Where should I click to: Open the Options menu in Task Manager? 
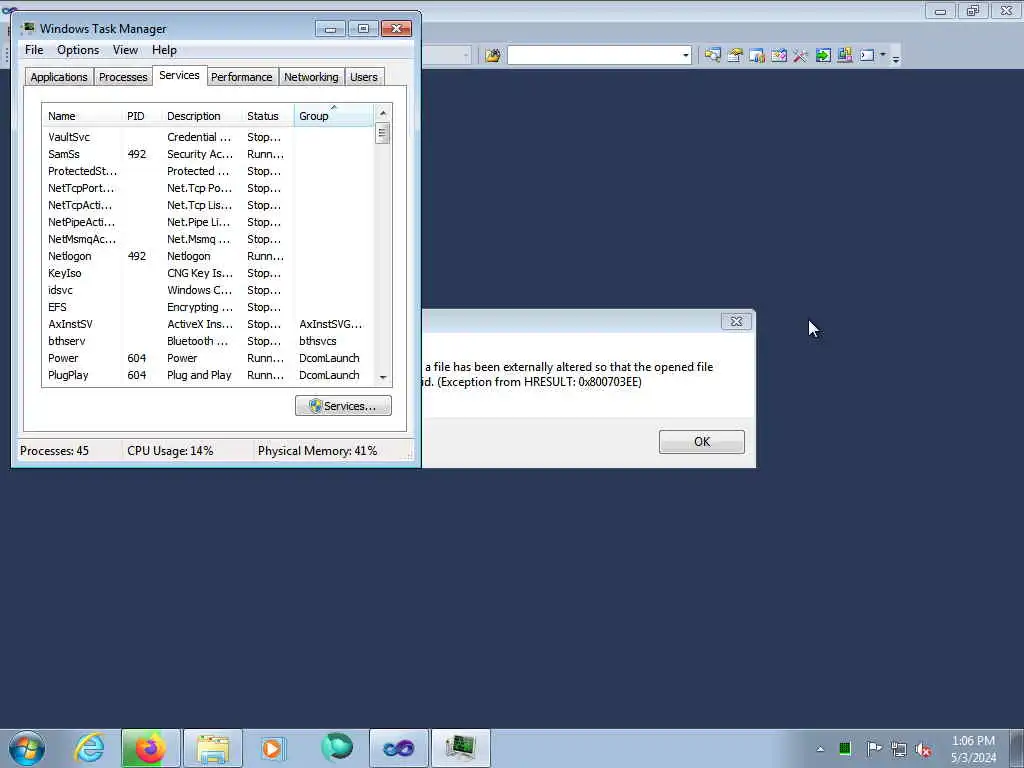pyautogui.click(x=78, y=50)
